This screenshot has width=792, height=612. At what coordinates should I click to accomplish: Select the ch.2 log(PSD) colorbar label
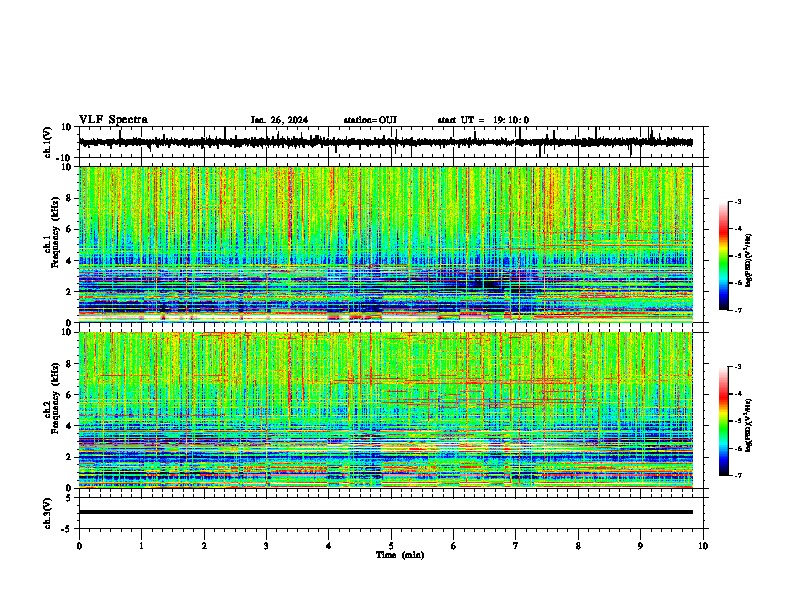pyautogui.click(x=749, y=425)
